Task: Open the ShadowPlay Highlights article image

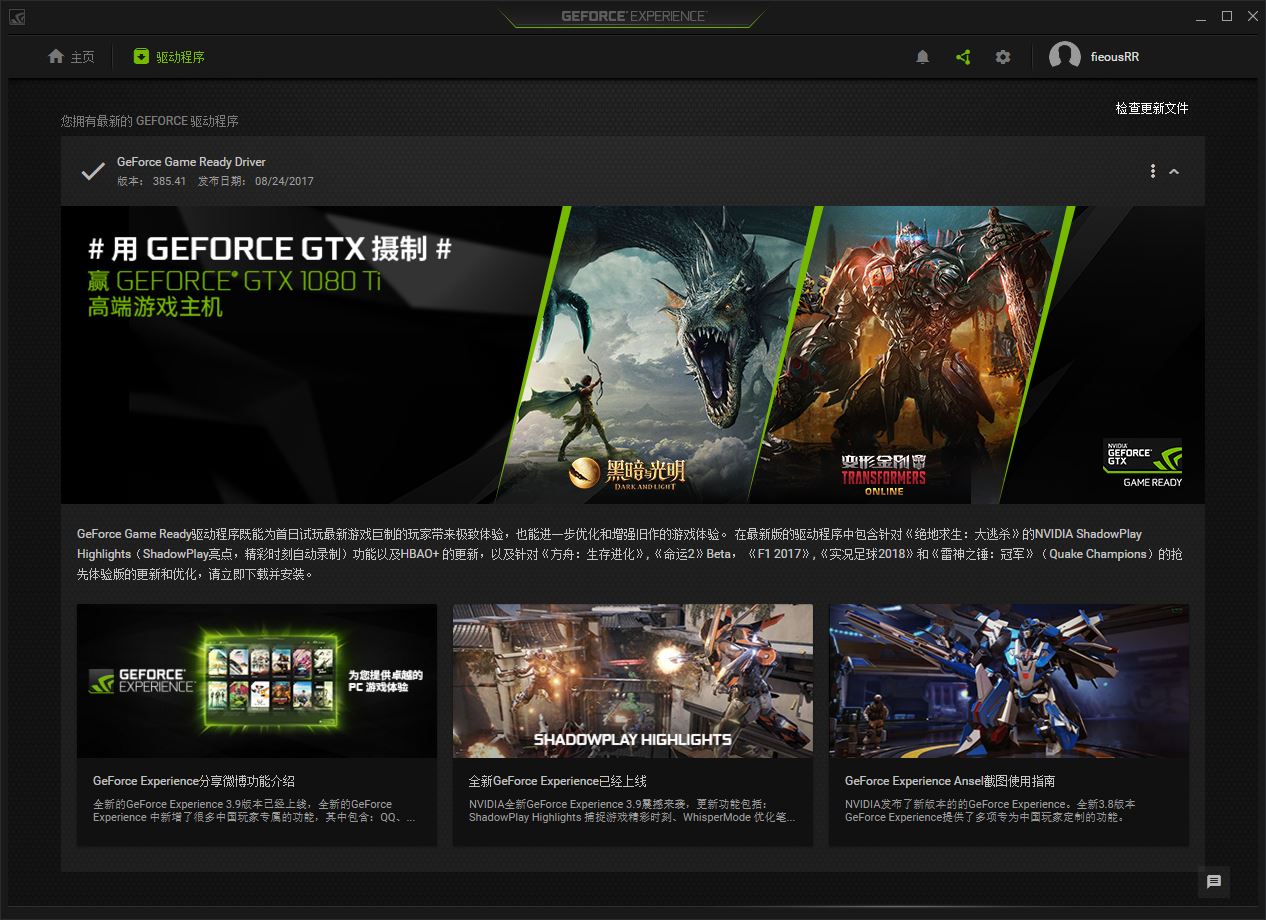Action: pos(633,680)
